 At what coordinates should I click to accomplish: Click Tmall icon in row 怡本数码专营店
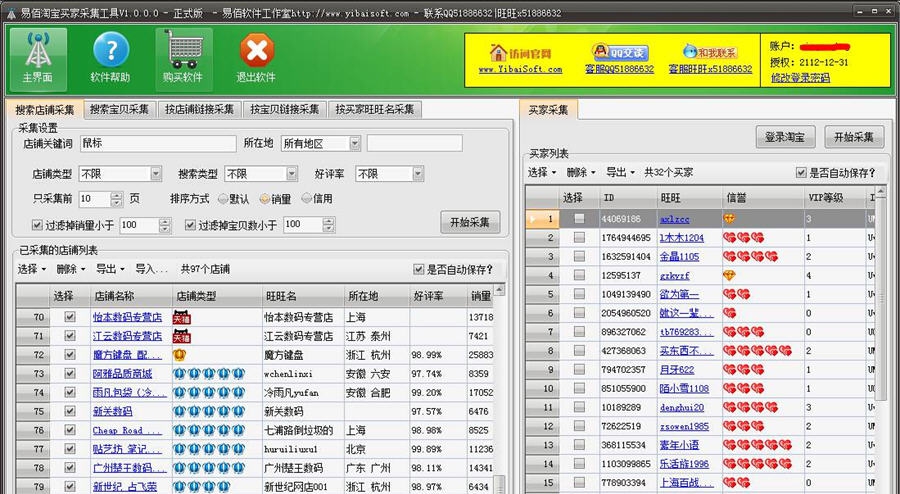click(x=182, y=317)
